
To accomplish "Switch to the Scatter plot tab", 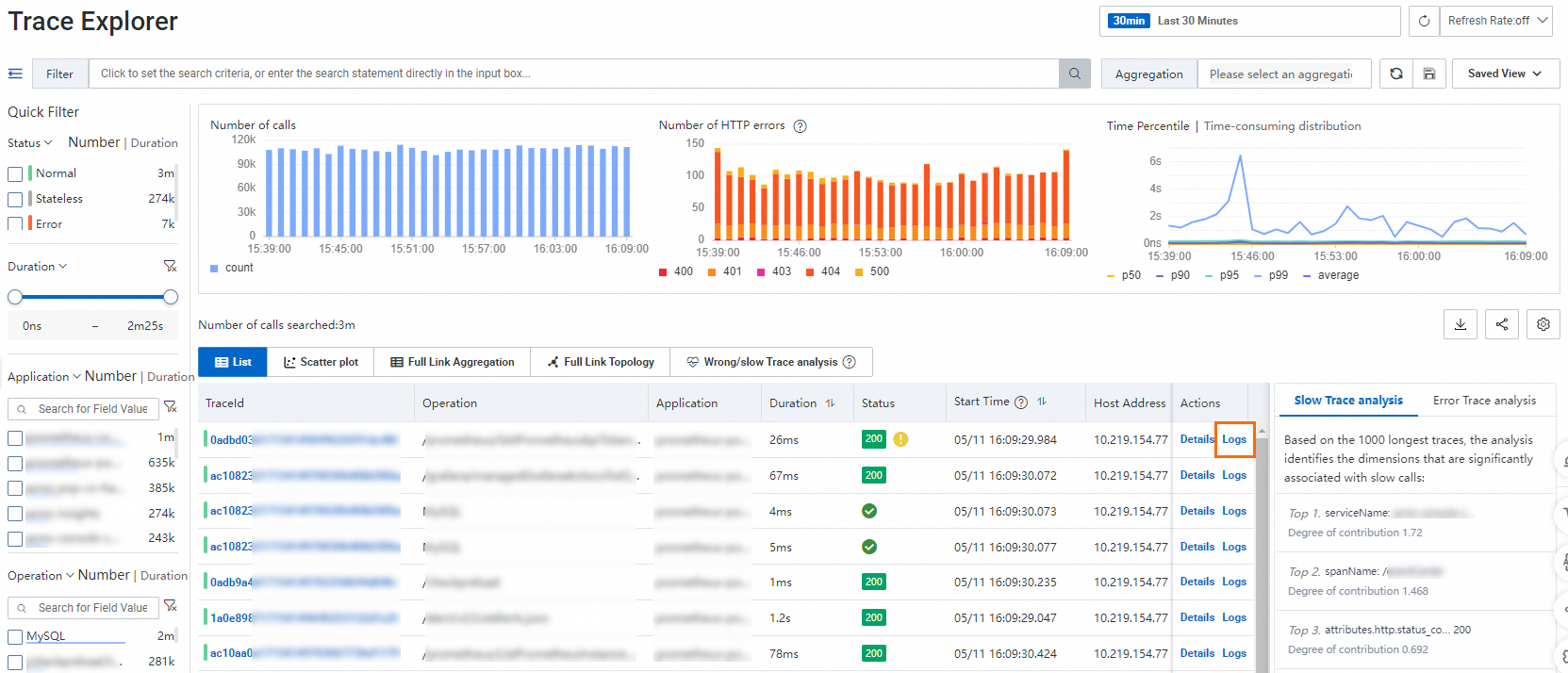I will pos(321,362).
